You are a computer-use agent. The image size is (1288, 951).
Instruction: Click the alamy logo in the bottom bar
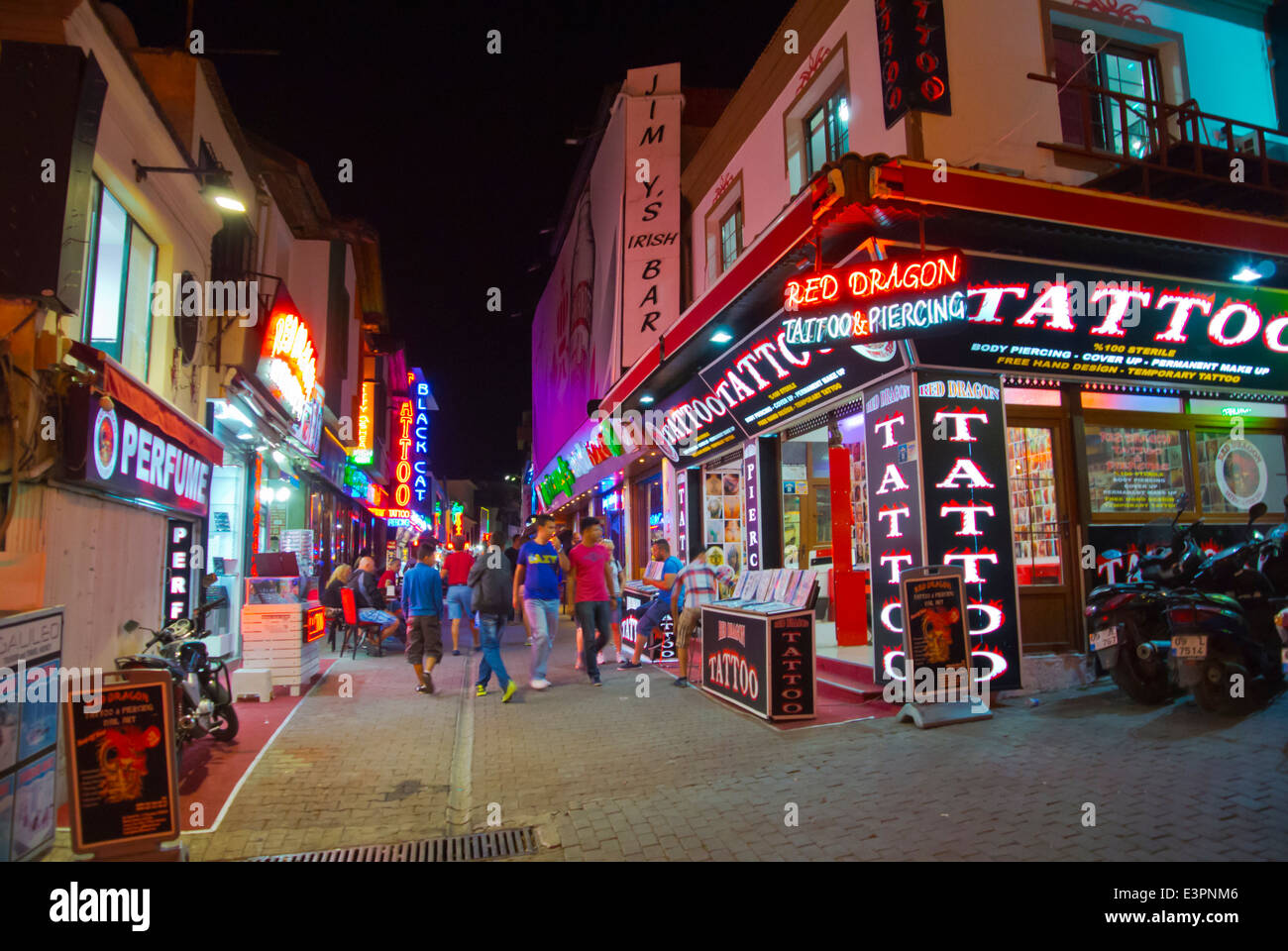pyautogui.click(x=100, y=906)
